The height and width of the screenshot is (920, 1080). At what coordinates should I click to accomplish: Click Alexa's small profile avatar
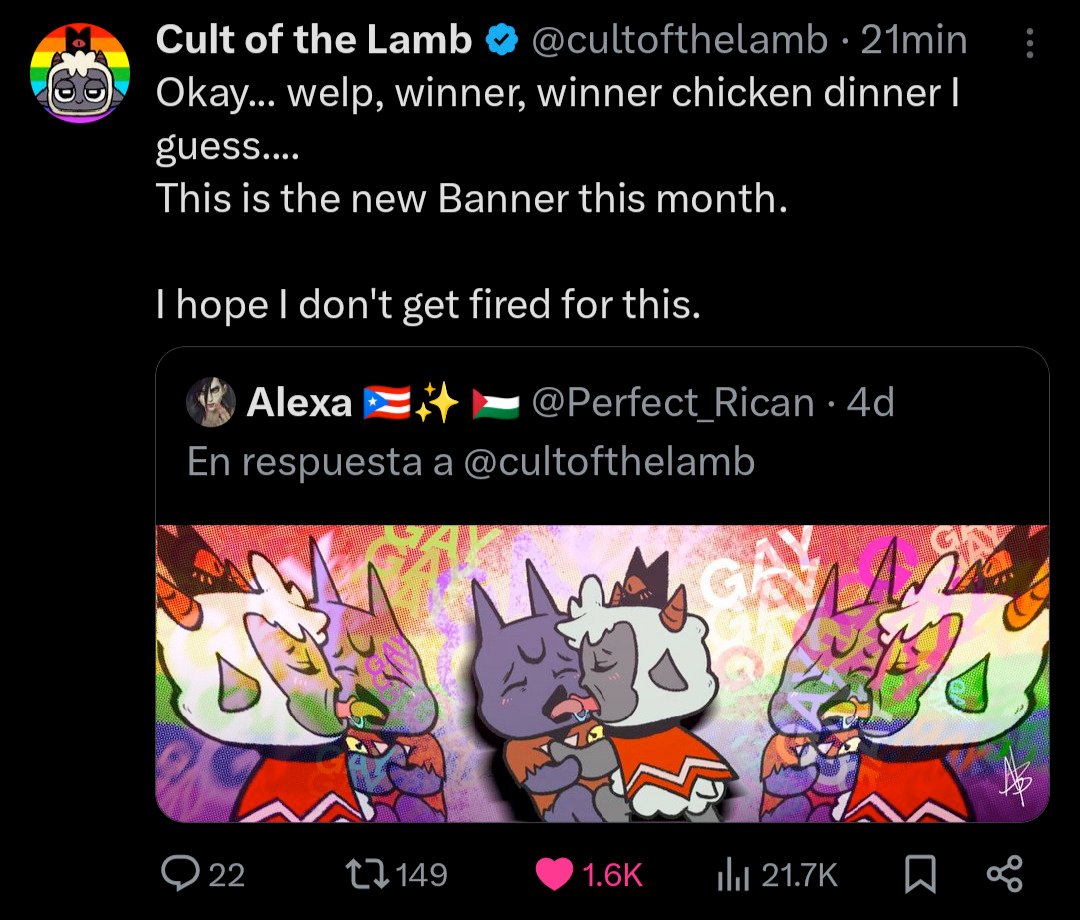coord(211,402)
